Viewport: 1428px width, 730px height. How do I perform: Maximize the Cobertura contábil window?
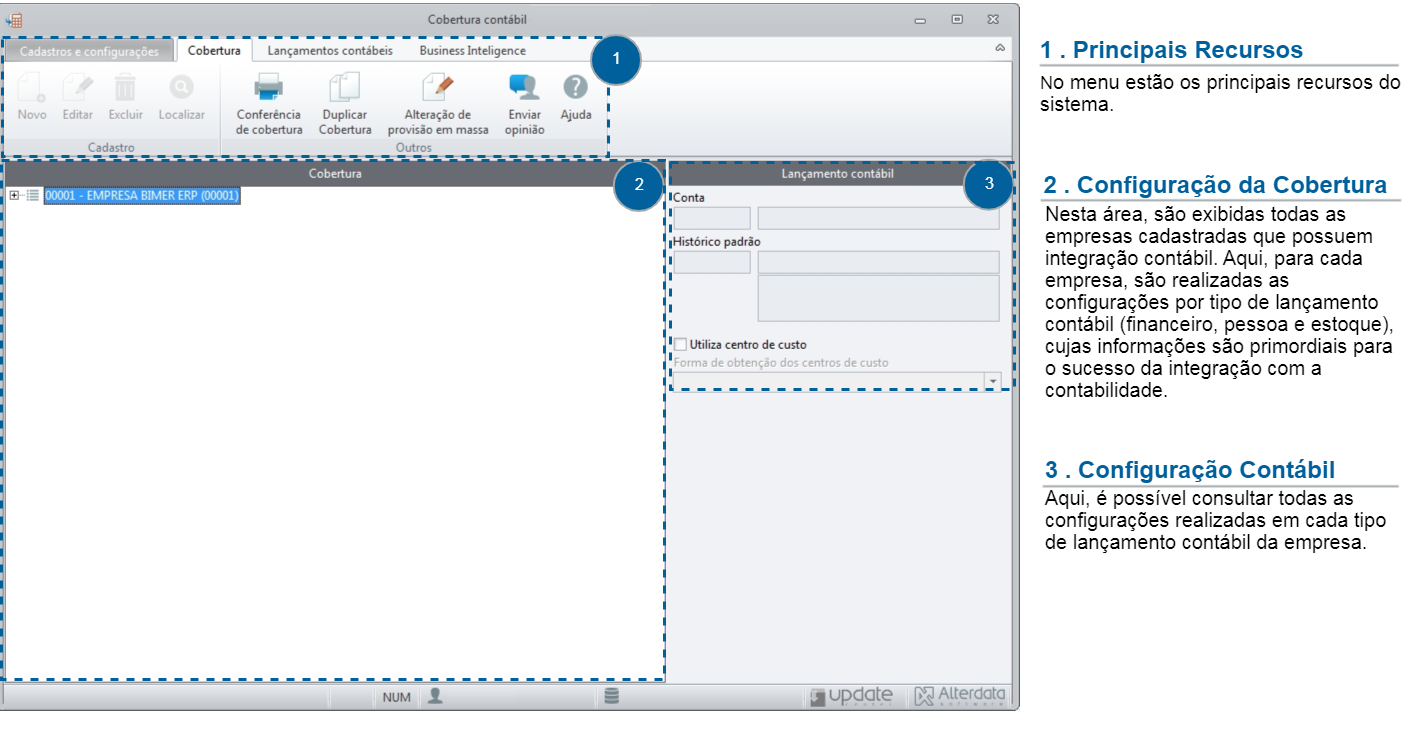957,20
